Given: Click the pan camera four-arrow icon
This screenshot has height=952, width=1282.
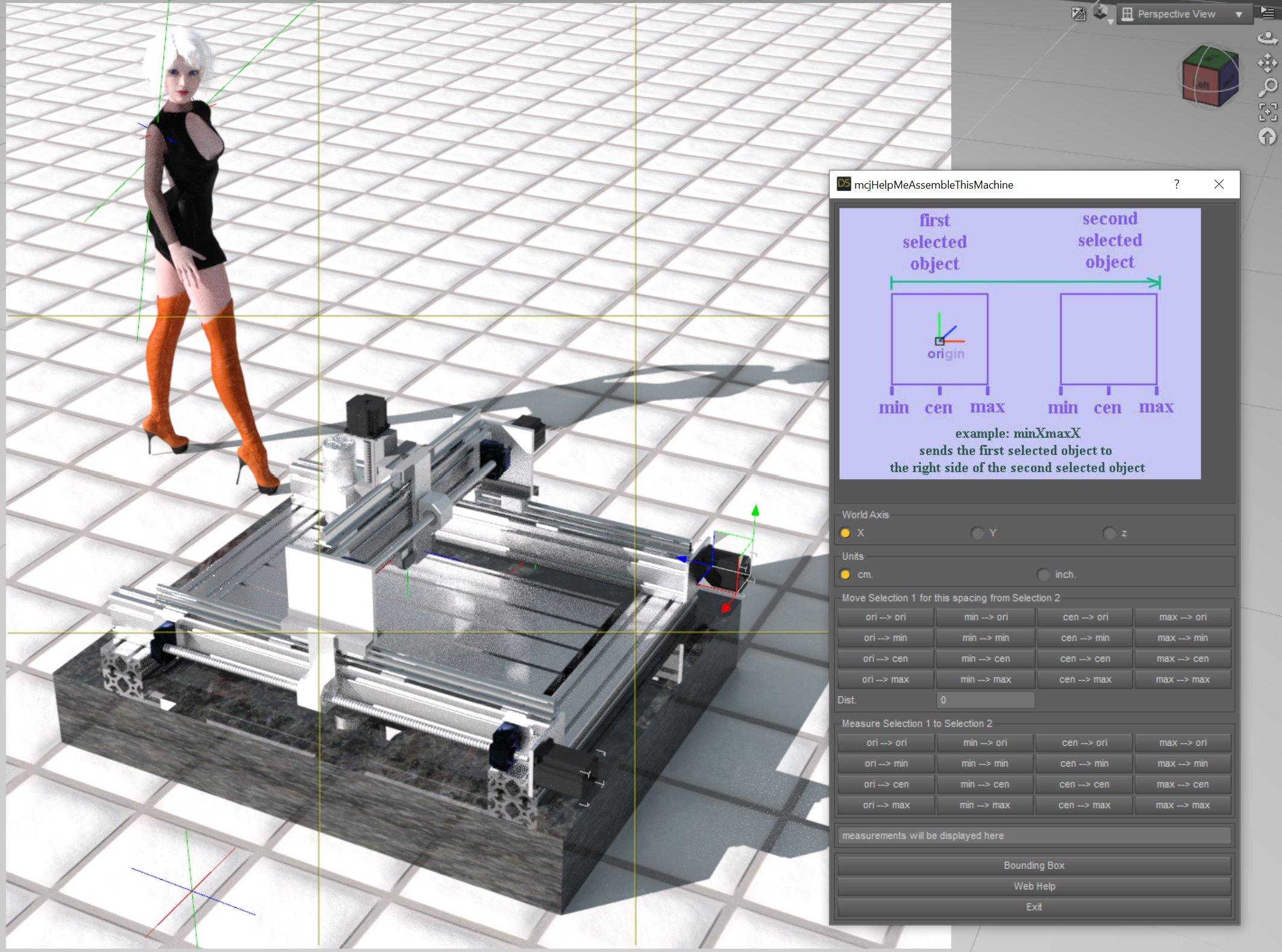Looking at the screenshot, I should [x=1268, y=63].
